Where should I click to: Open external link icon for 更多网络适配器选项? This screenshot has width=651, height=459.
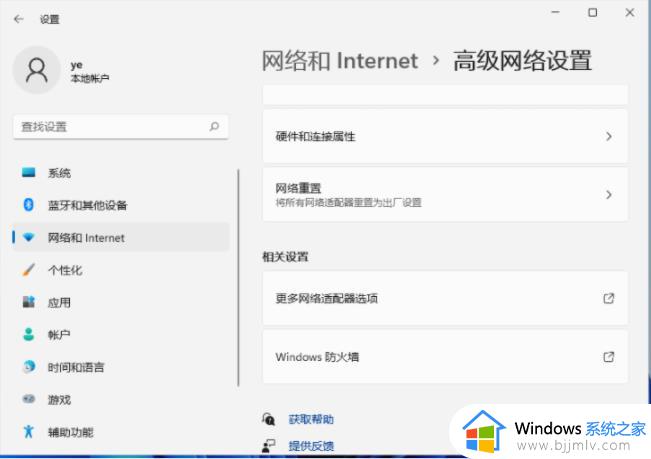click(x=608, y=298)
